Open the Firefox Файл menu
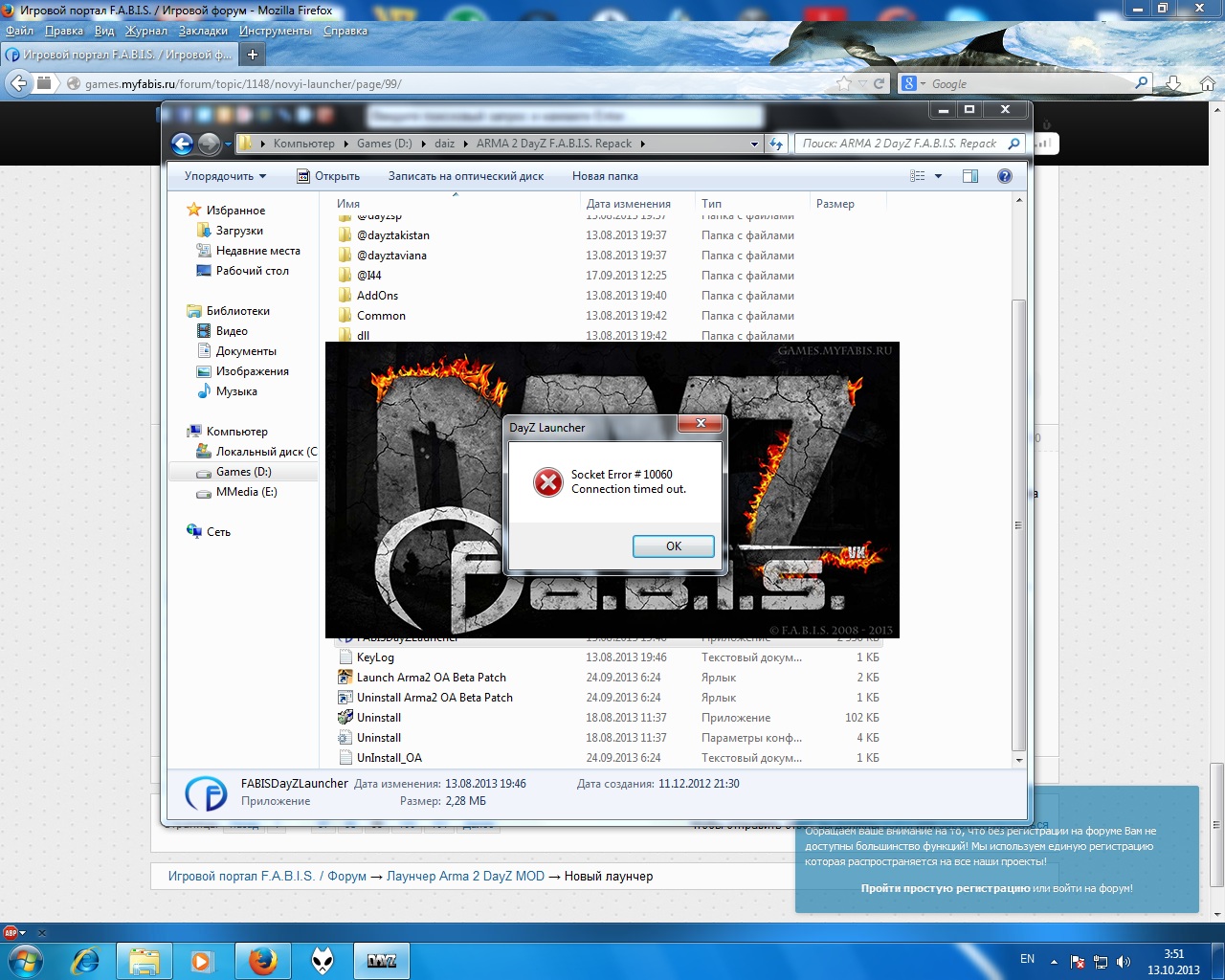 click(19, 31)
